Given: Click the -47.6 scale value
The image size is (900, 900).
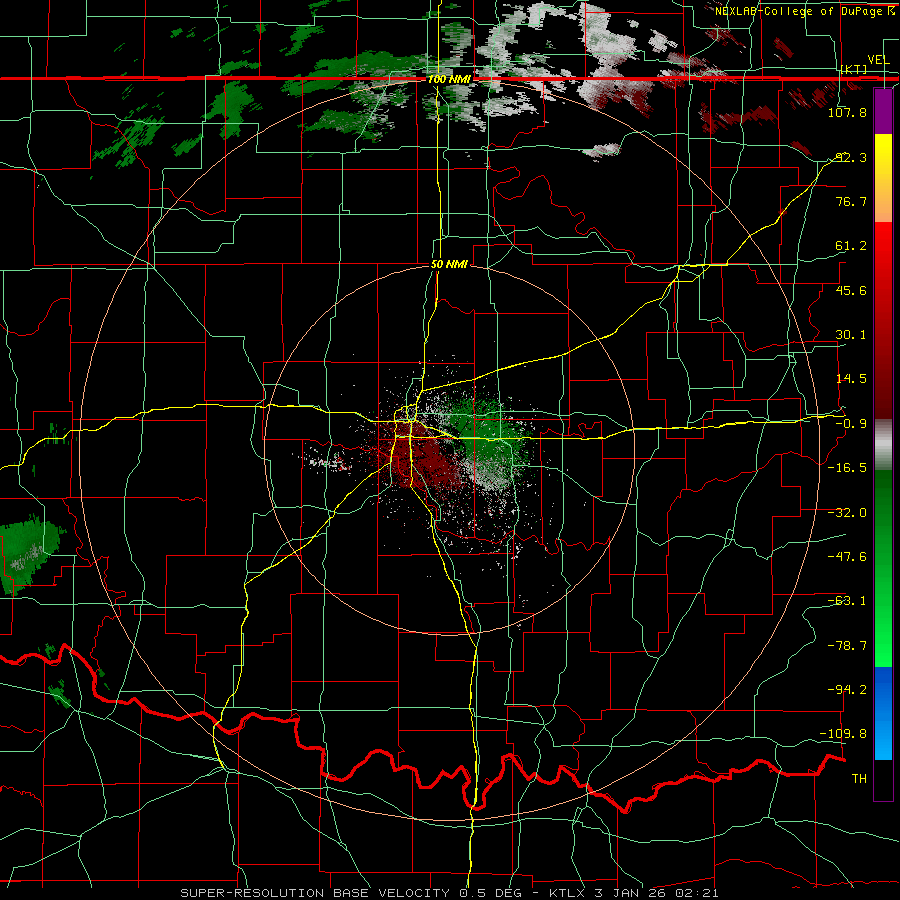Looking at the screenshot, I should click(x=847, y=557).
